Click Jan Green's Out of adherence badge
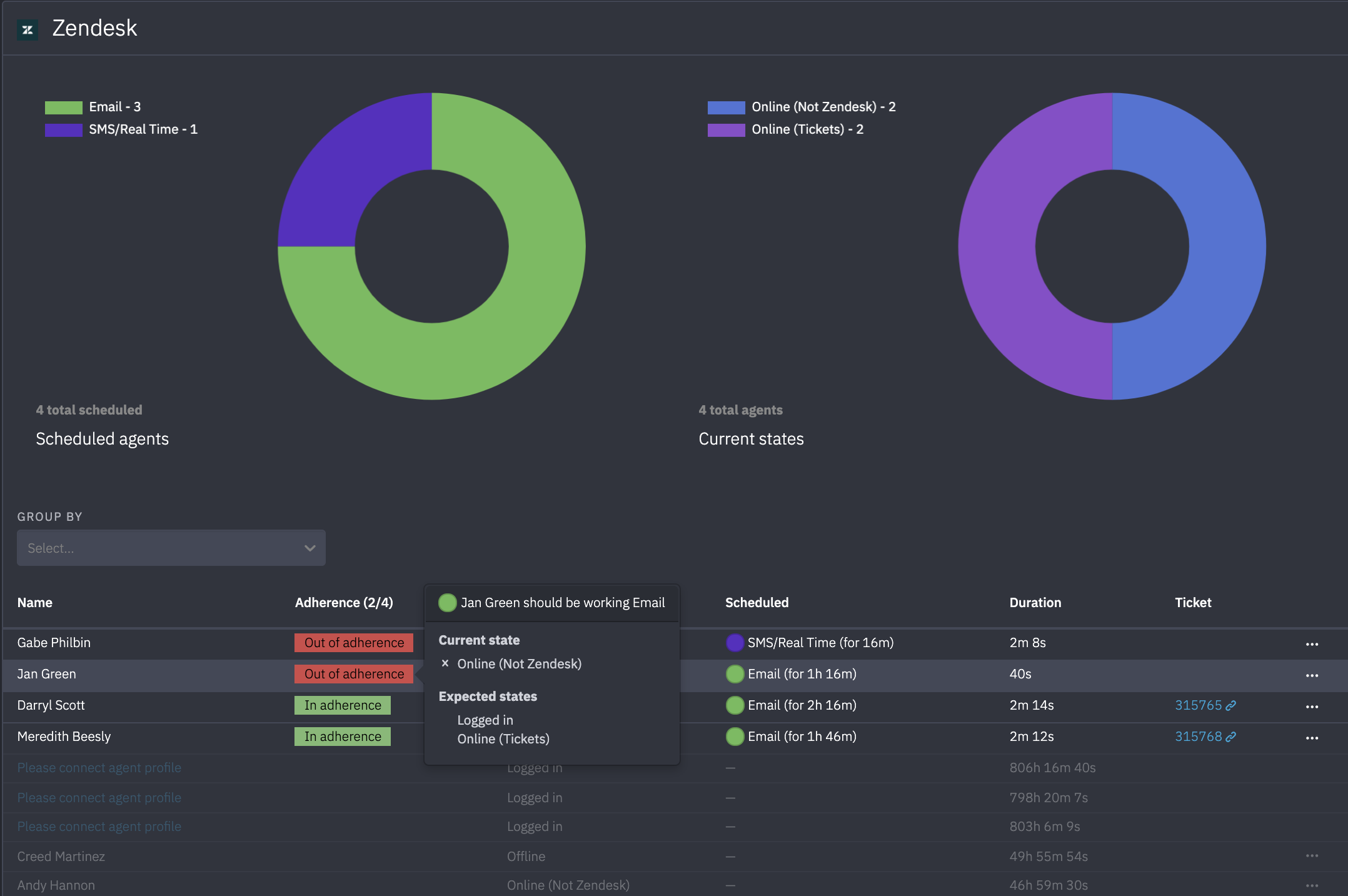Viewport: 1348px width, 896px height. pyautogui.click(x=354, y=674)
